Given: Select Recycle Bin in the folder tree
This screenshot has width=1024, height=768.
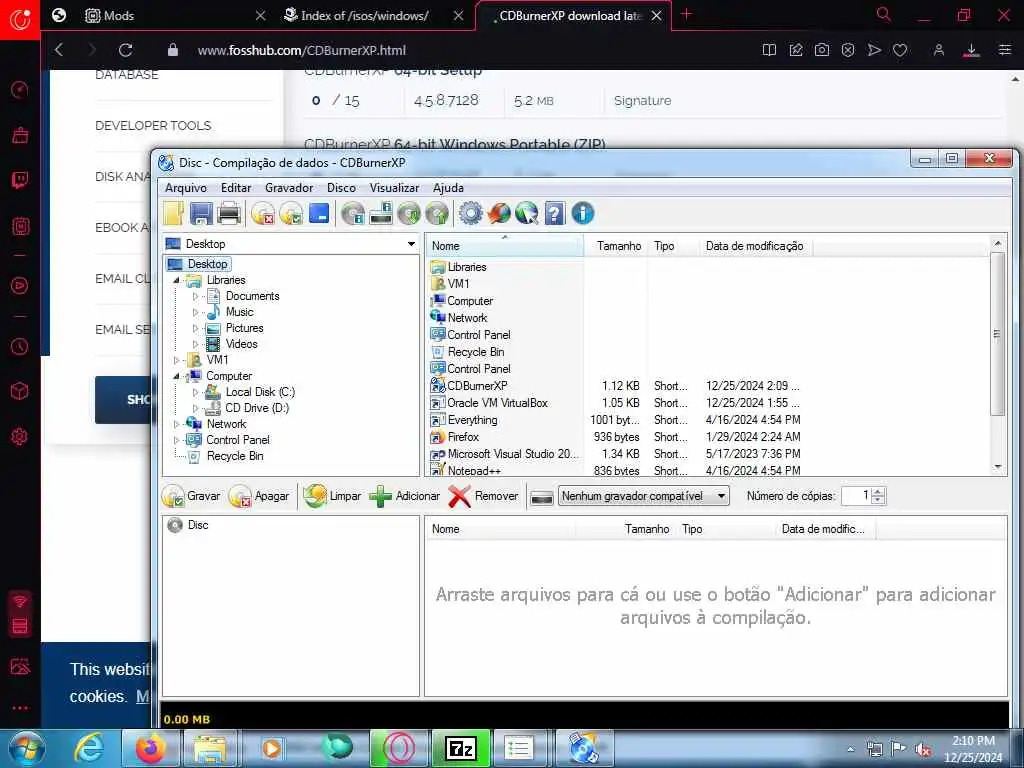Looking at the screenshot, I should [x=235, y=456].
